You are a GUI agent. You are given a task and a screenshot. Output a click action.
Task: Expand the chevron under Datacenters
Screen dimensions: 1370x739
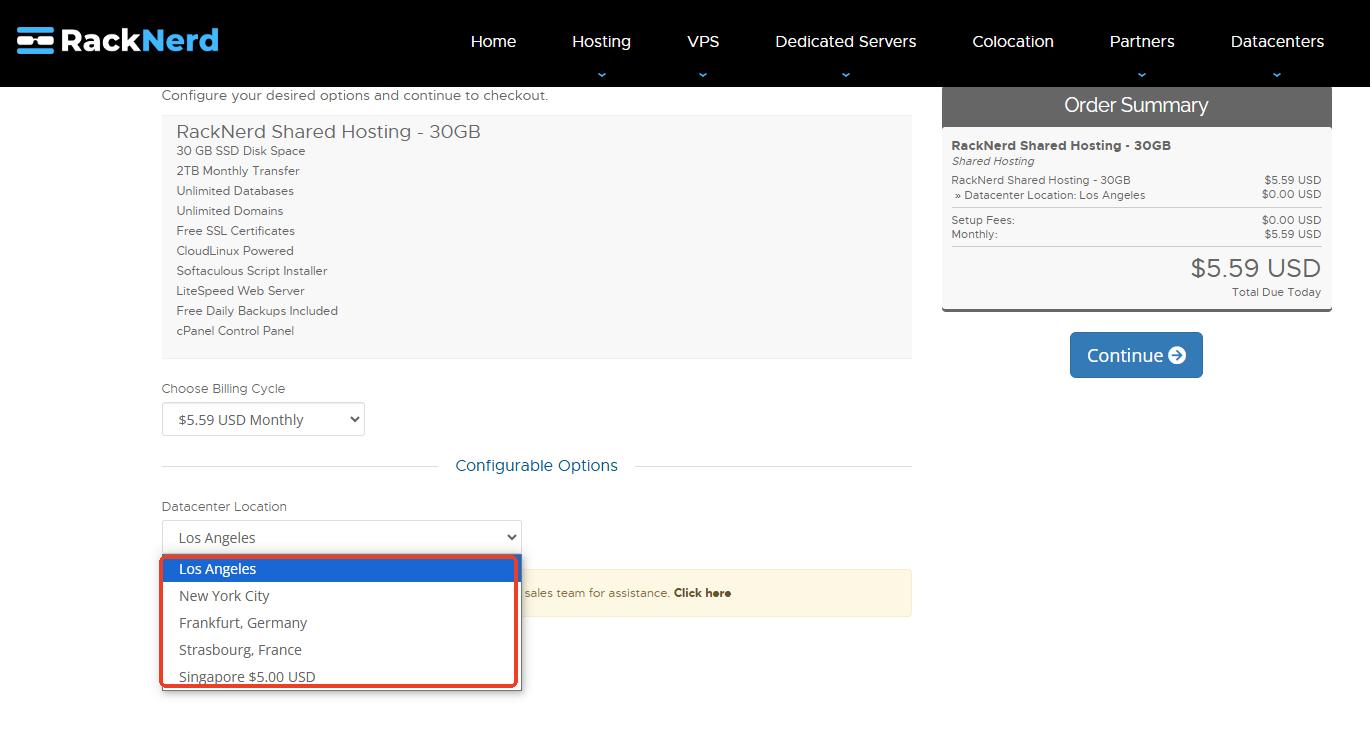point(1277,74)
